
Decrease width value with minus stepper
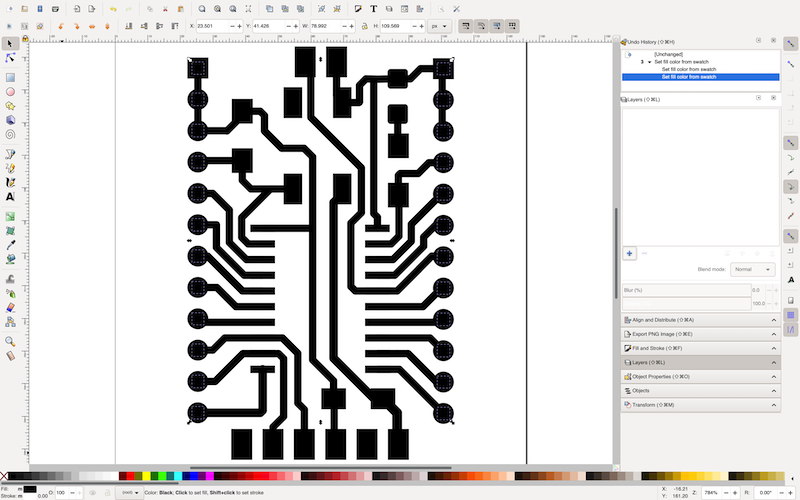tap(344, 26)
